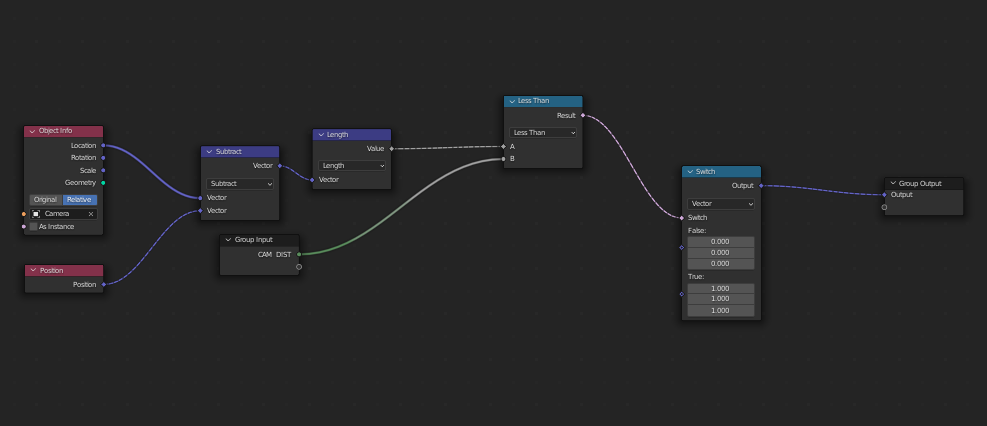Click the Length Value output socket
This screenshot has width=987, height=426.
coord(392,149)
